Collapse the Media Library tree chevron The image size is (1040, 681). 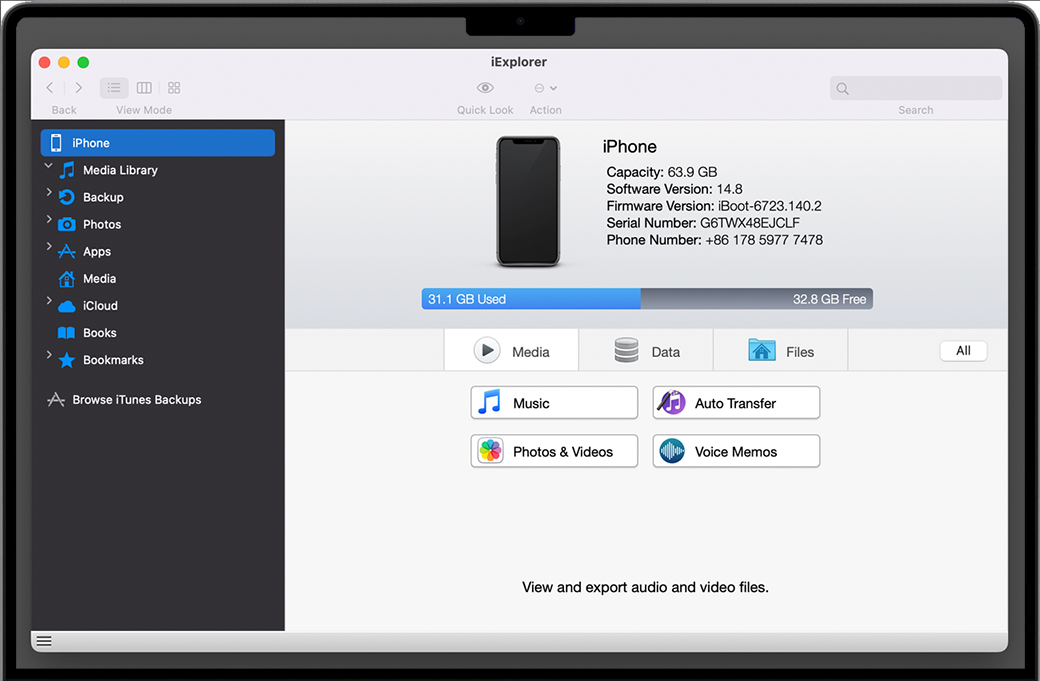coord(48,165)
